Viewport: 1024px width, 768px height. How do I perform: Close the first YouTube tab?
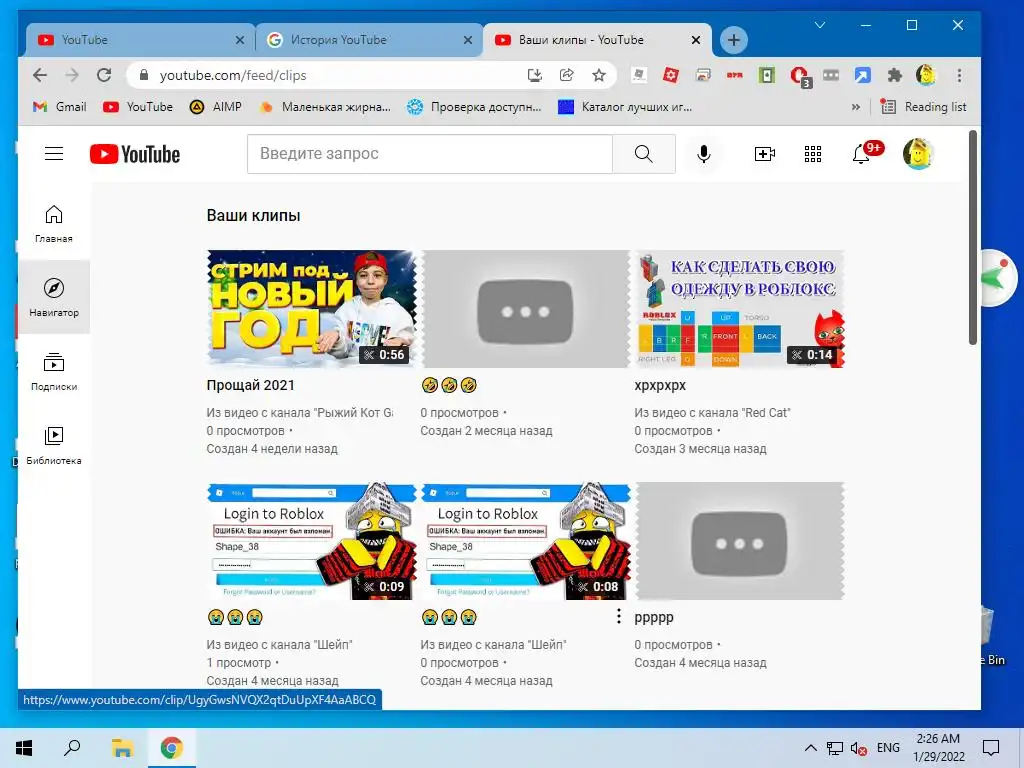coord(240,40)
